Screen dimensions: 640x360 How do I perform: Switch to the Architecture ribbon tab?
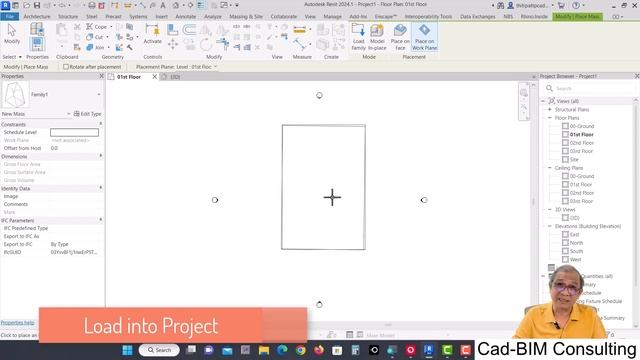coord(37,17)
